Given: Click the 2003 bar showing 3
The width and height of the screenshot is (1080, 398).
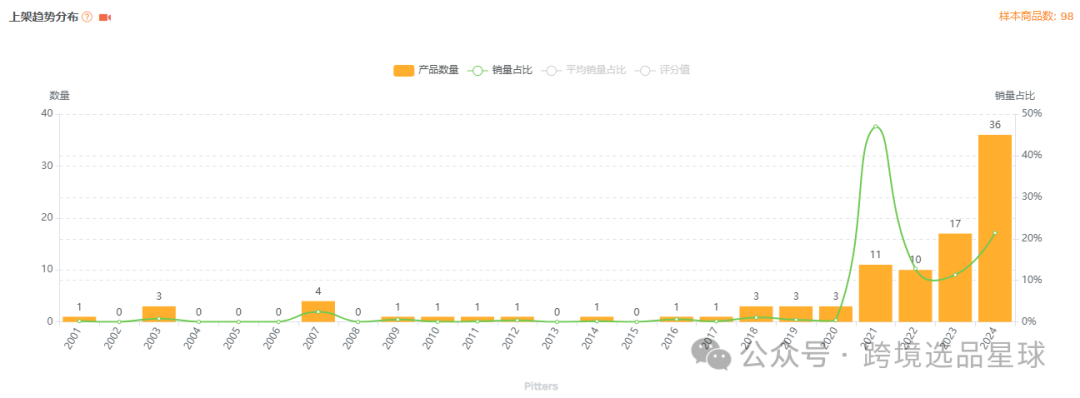Looking at the screenshot, I should (x=159, y=314).
